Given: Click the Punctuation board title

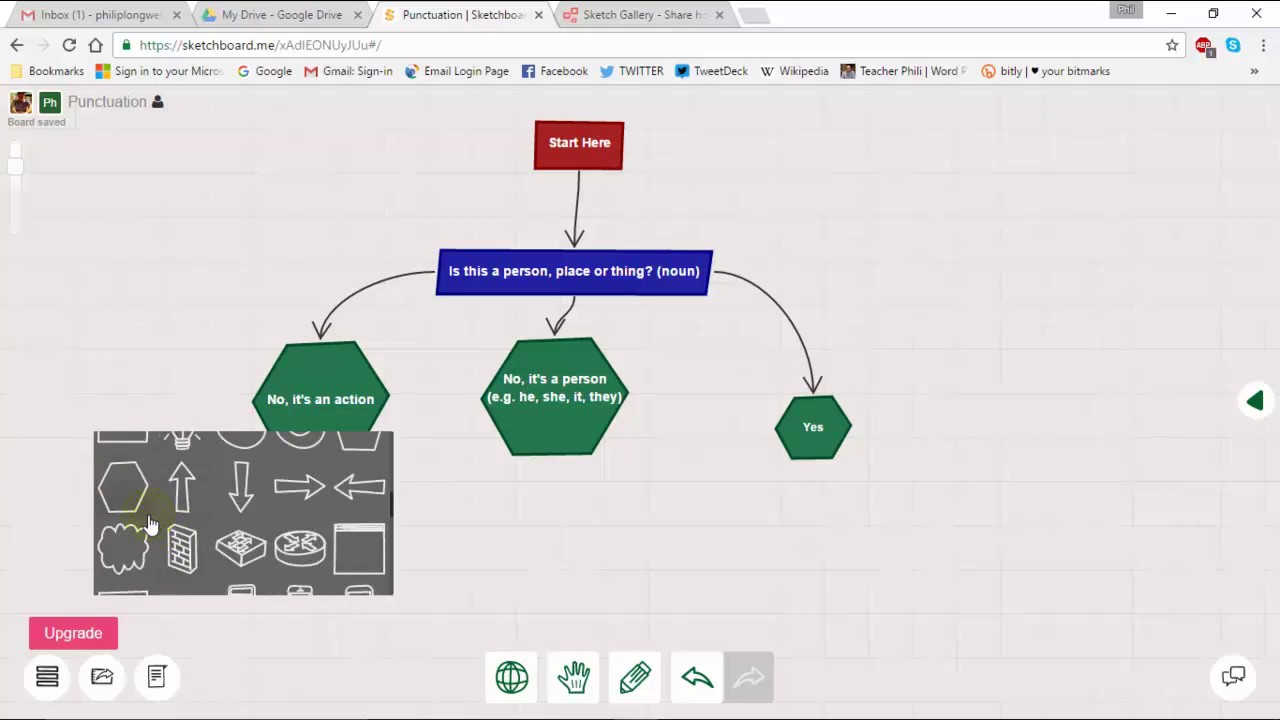Looking at the screenshot, I should click(x=107, y=102).
